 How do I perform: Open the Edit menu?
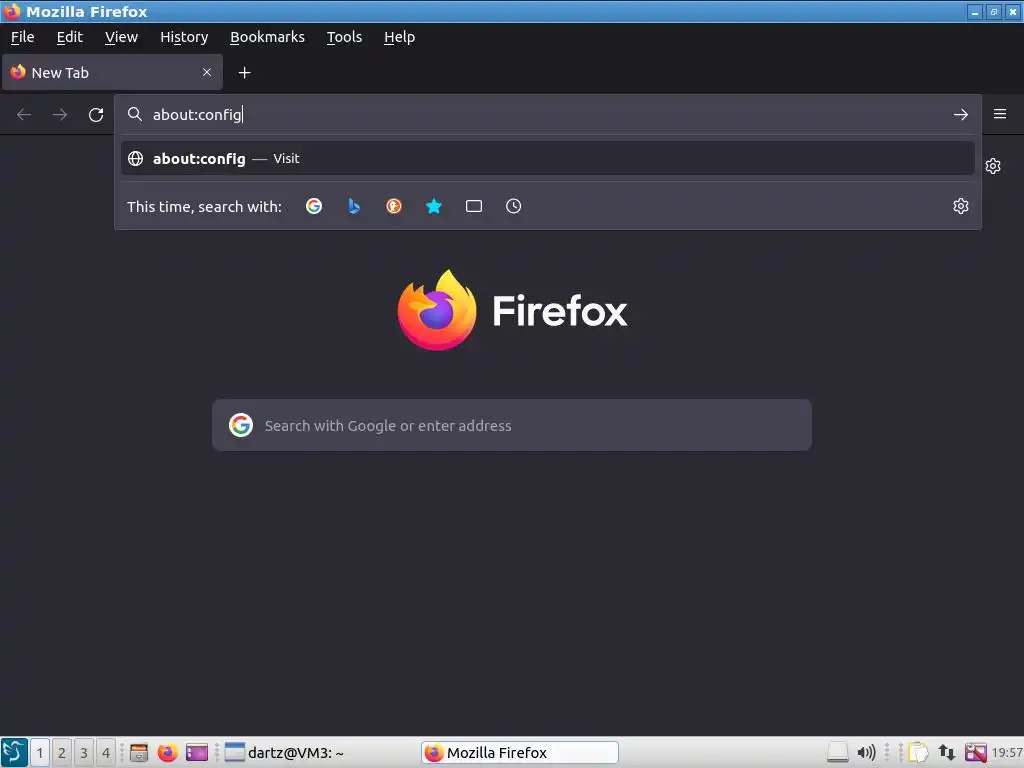tap(69, 37)
